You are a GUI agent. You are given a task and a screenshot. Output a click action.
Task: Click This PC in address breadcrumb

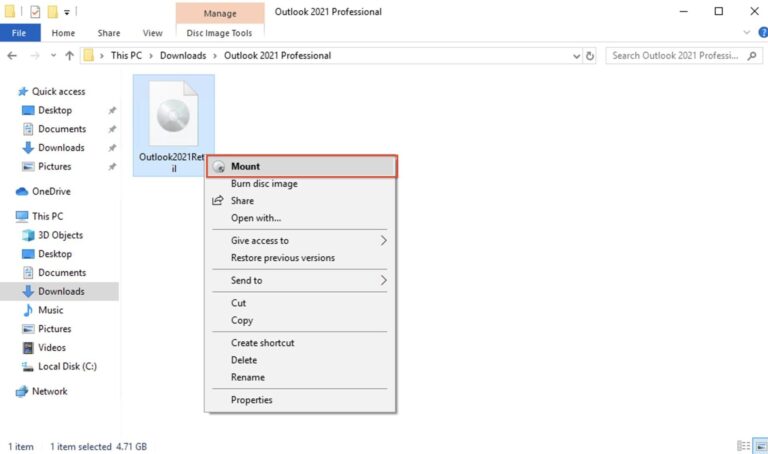click(126, 56)
